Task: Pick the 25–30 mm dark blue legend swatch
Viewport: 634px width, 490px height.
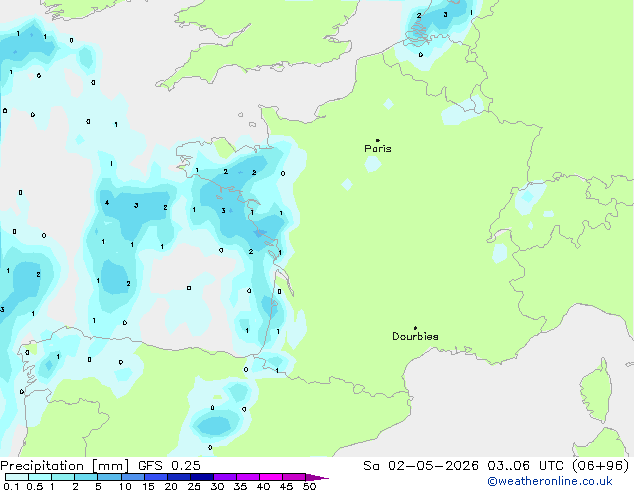Action: (x=202, y=477)
